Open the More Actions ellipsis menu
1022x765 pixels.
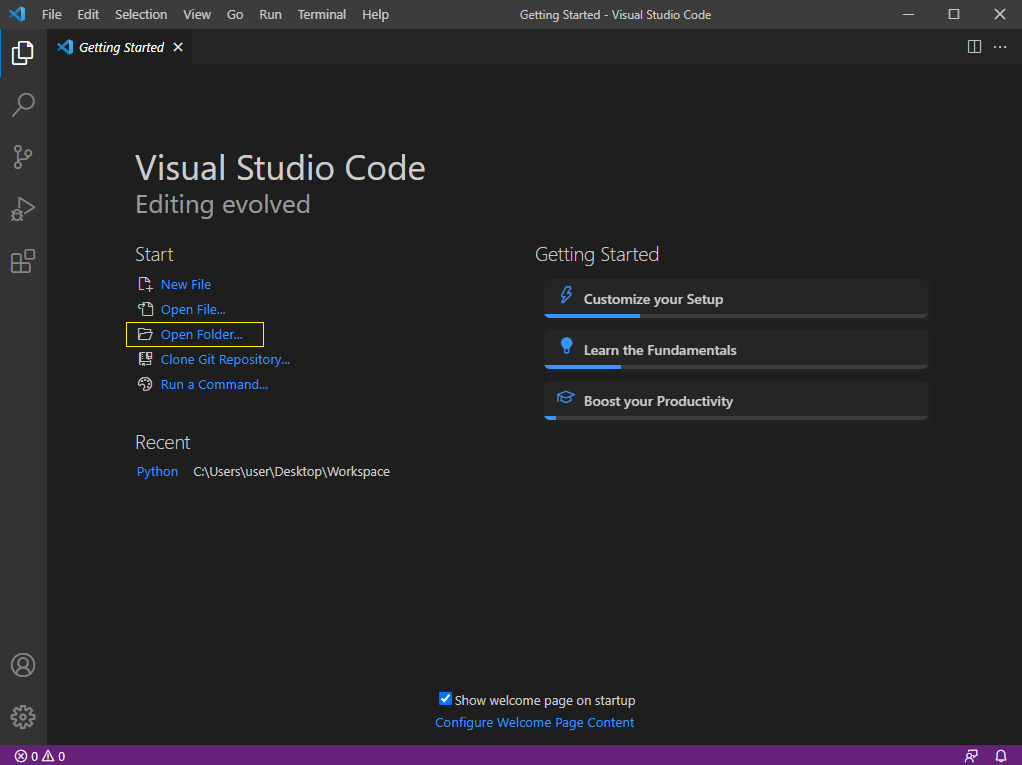pos(1000,47)
